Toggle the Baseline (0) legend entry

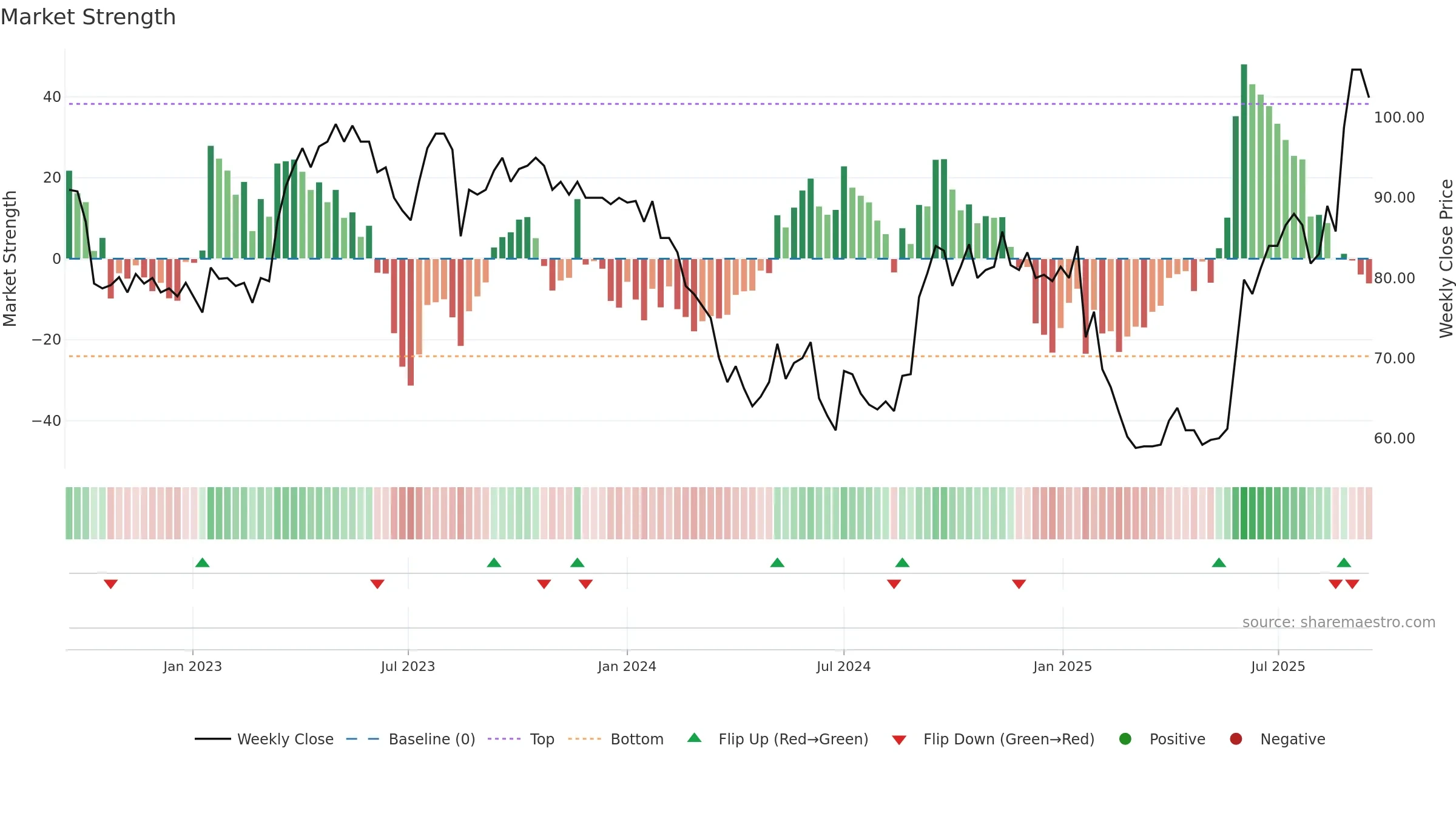coord(411,739)
